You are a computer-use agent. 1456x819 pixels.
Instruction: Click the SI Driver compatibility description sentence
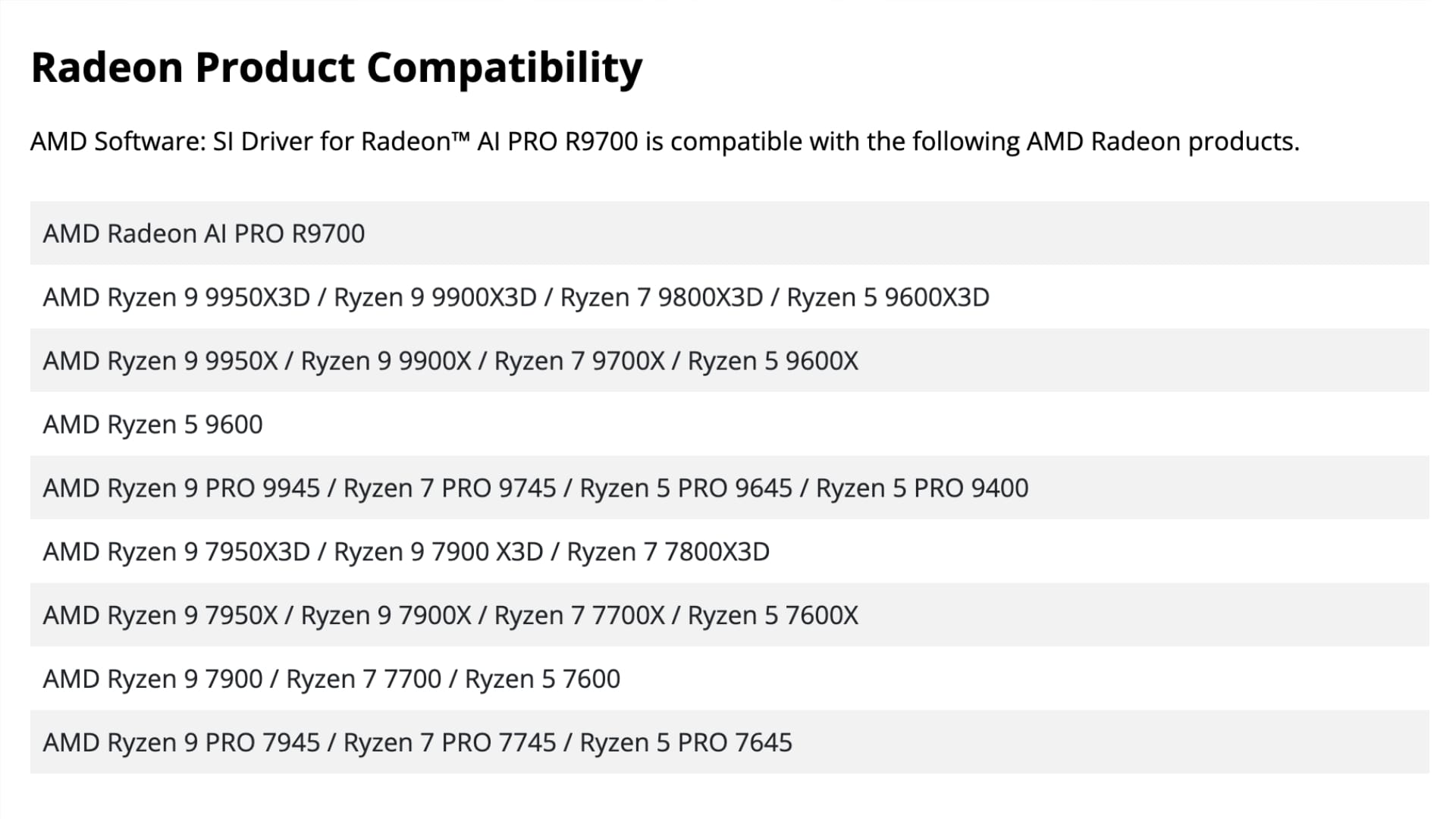click(665, 142)
